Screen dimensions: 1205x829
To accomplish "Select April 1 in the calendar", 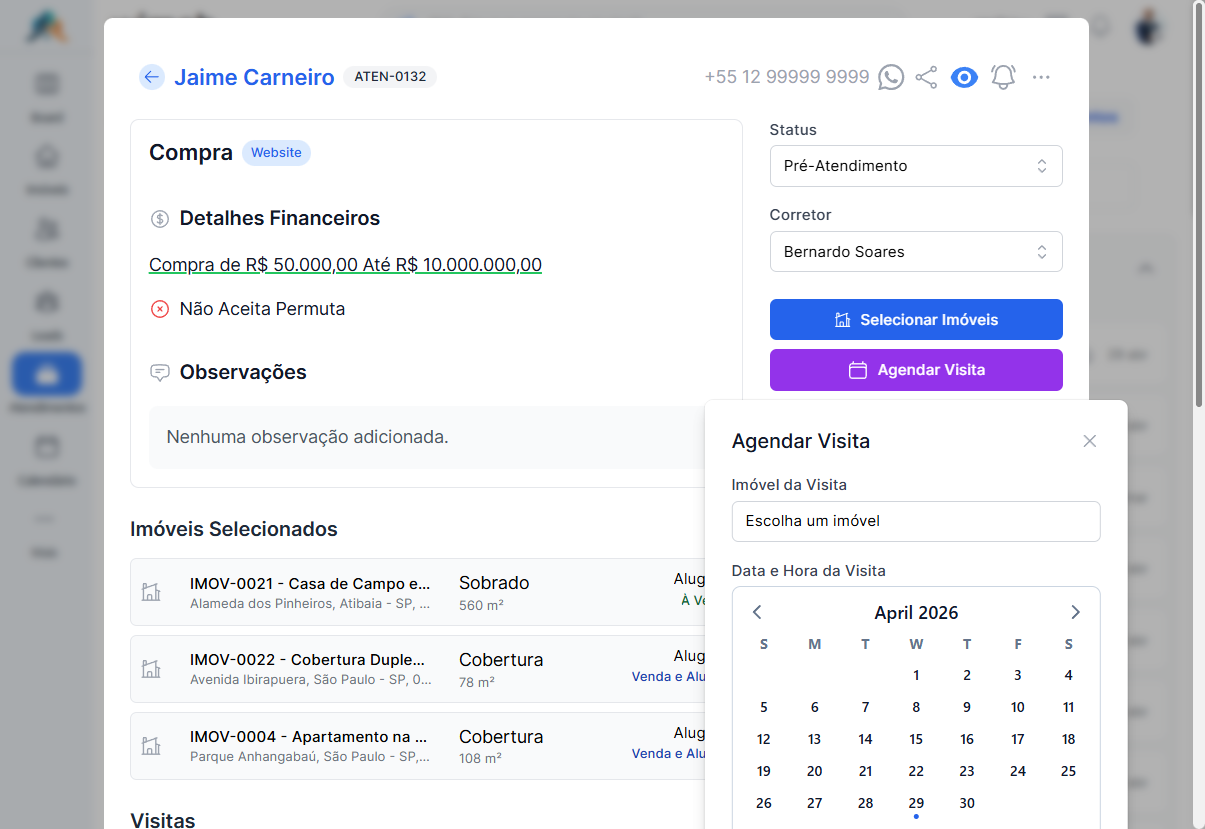I will (x=916, y=675).
